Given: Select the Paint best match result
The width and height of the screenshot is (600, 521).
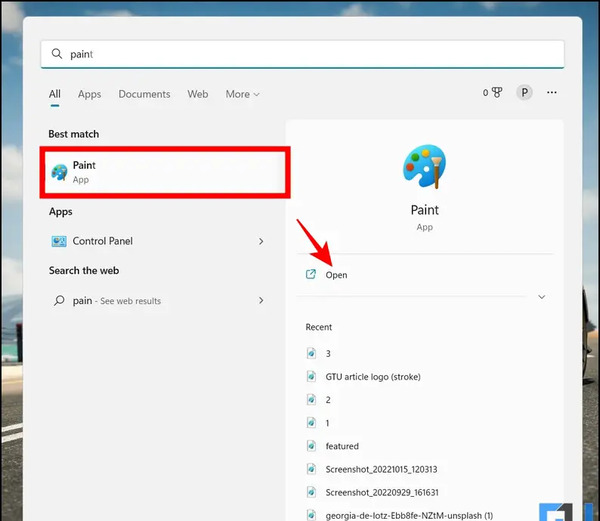Looking at the screenshot, I should [165, 172].
